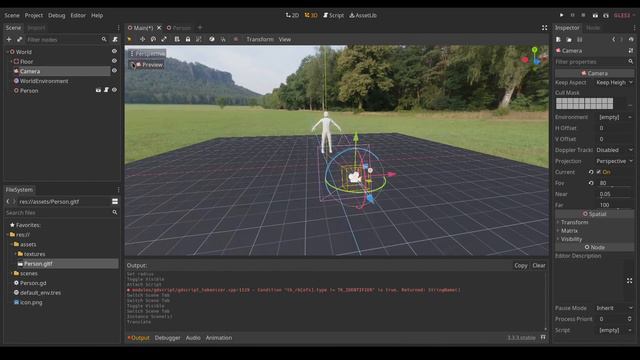Toggle FileSystem split mode icon

115,201
